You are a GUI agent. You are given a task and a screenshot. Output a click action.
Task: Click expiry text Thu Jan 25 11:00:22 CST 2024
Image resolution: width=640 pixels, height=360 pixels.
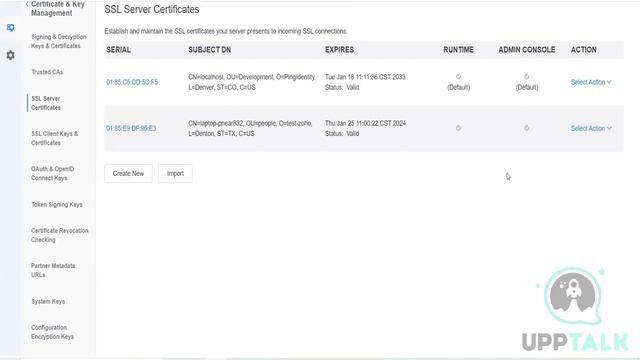[x=365, y=123]
